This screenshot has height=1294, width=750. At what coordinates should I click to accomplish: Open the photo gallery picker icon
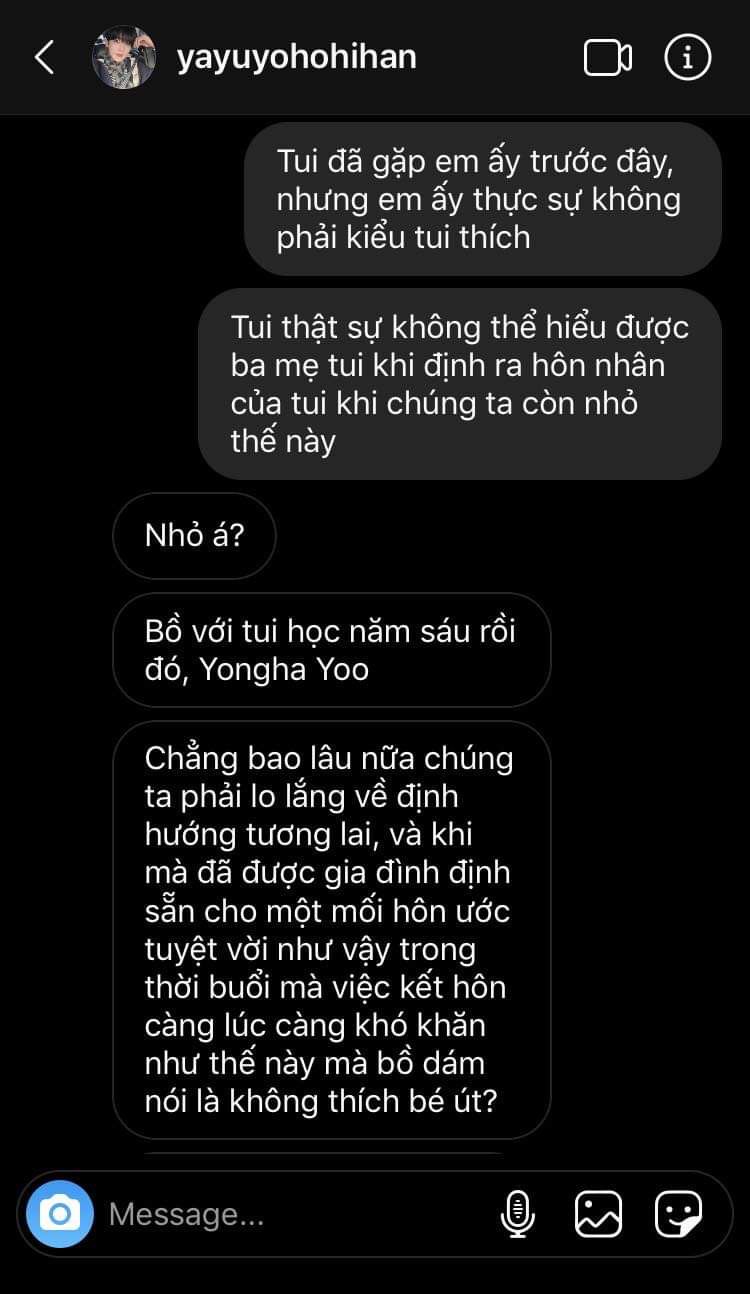pos(598,1214)
